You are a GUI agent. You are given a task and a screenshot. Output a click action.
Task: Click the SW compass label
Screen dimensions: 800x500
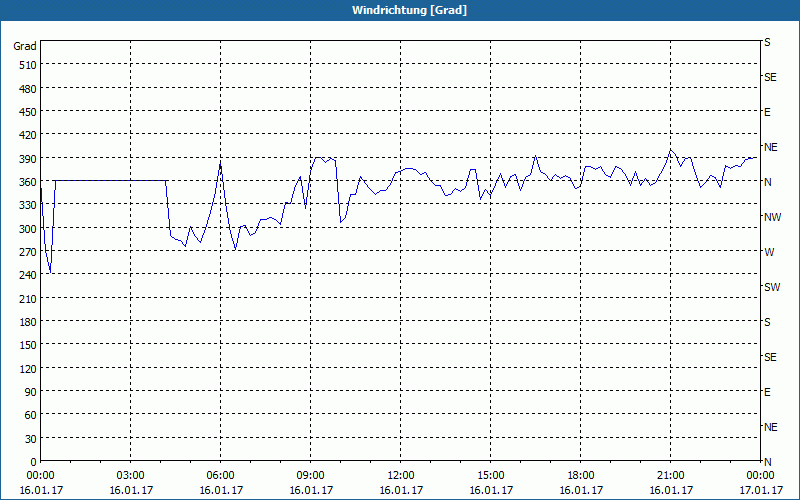pyautogui.click(x=772, y=287)
